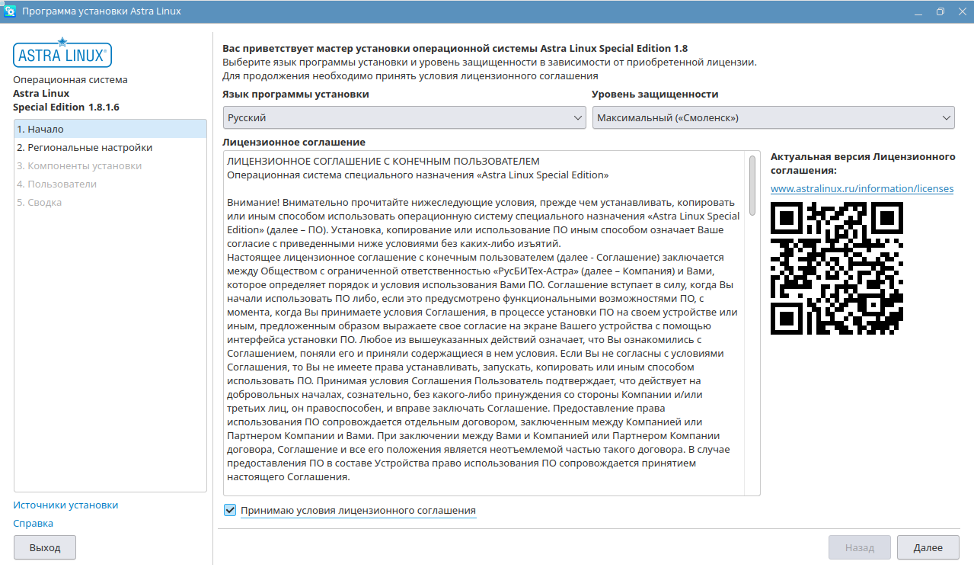The height and width of the screenshot is (575, 974).
Task: Click the Назад button
Action: click(x=858, y=548)
